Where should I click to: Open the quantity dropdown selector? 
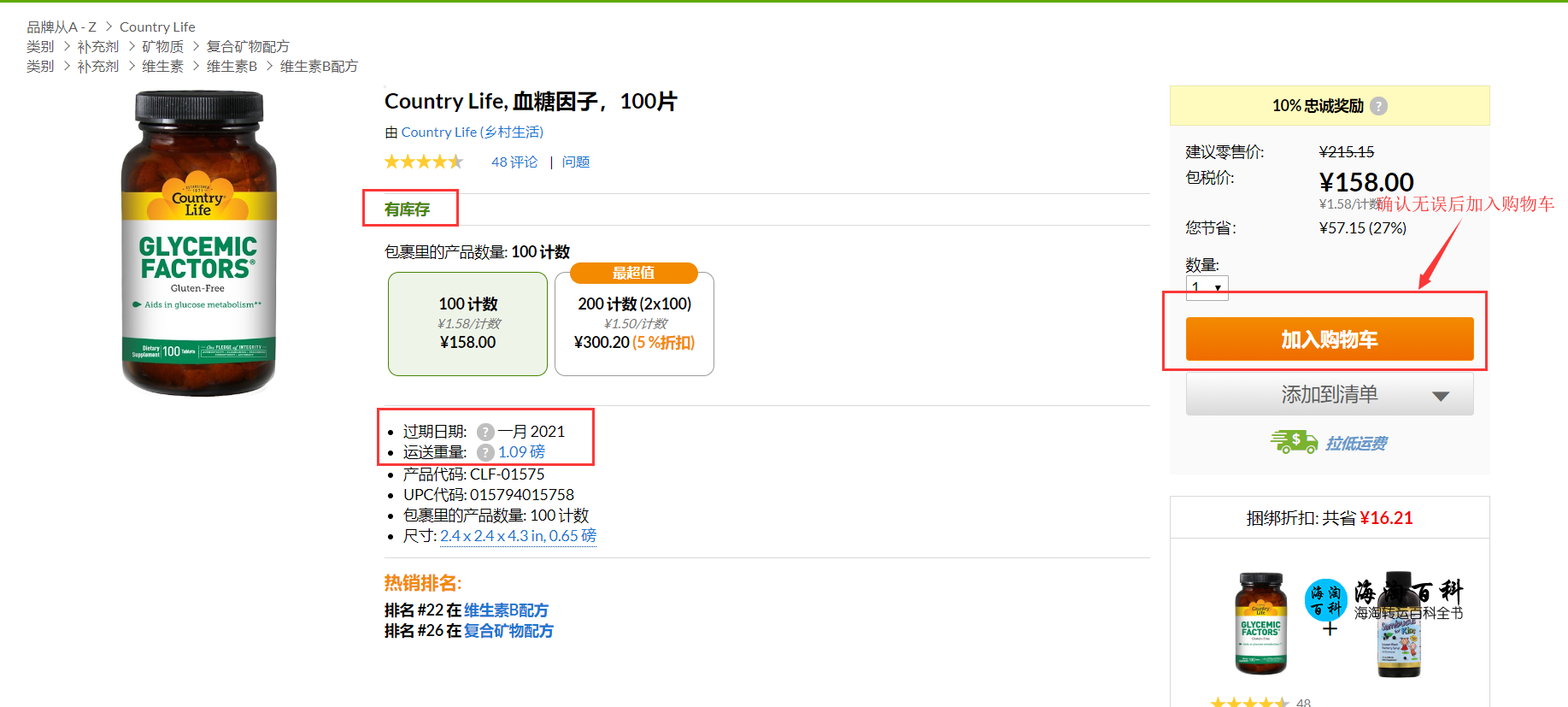click(1207, 287)
